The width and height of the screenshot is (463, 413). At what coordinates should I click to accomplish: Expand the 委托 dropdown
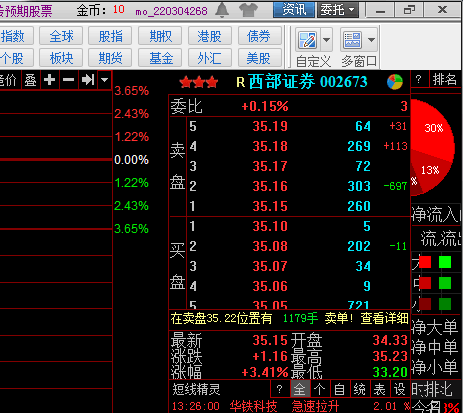pyautogui.click(x=338, y=10)
